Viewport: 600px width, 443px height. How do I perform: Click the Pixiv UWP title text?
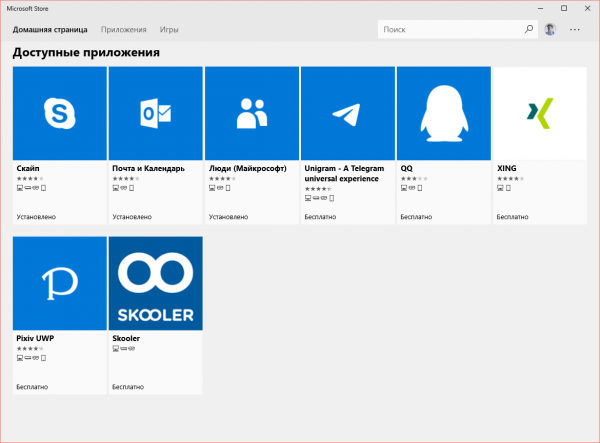pos(36,339)
